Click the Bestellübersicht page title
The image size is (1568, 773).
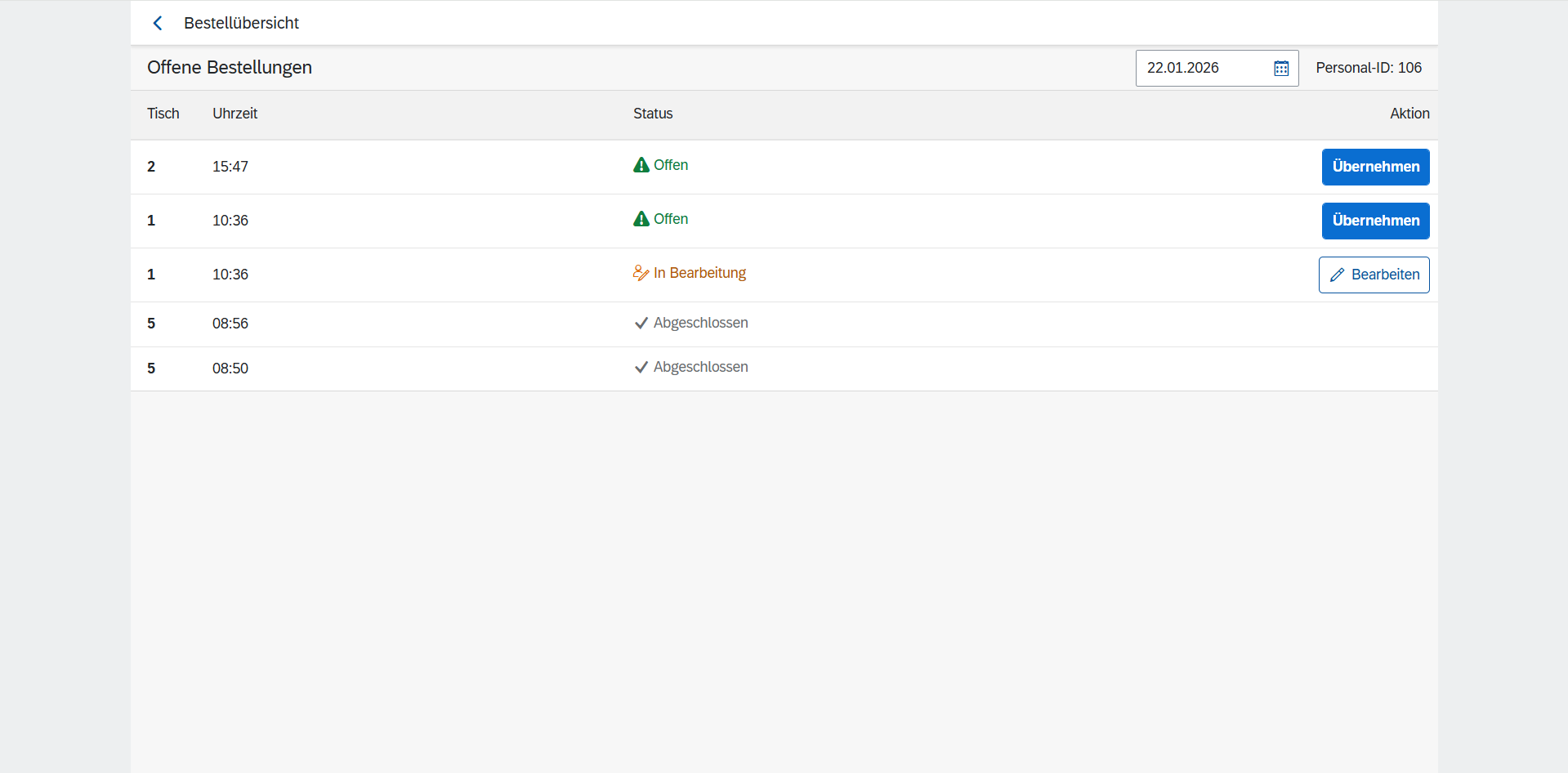coord(241,23)
